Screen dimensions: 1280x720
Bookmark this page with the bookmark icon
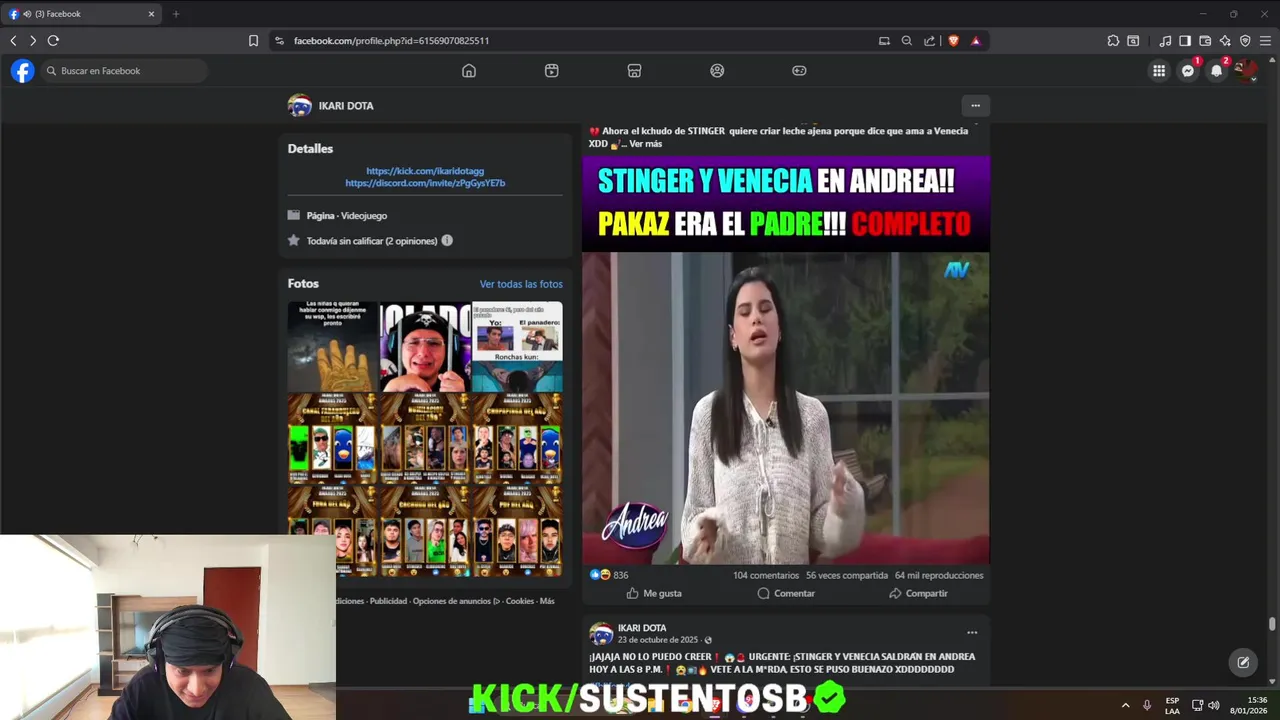pos(253,41)
